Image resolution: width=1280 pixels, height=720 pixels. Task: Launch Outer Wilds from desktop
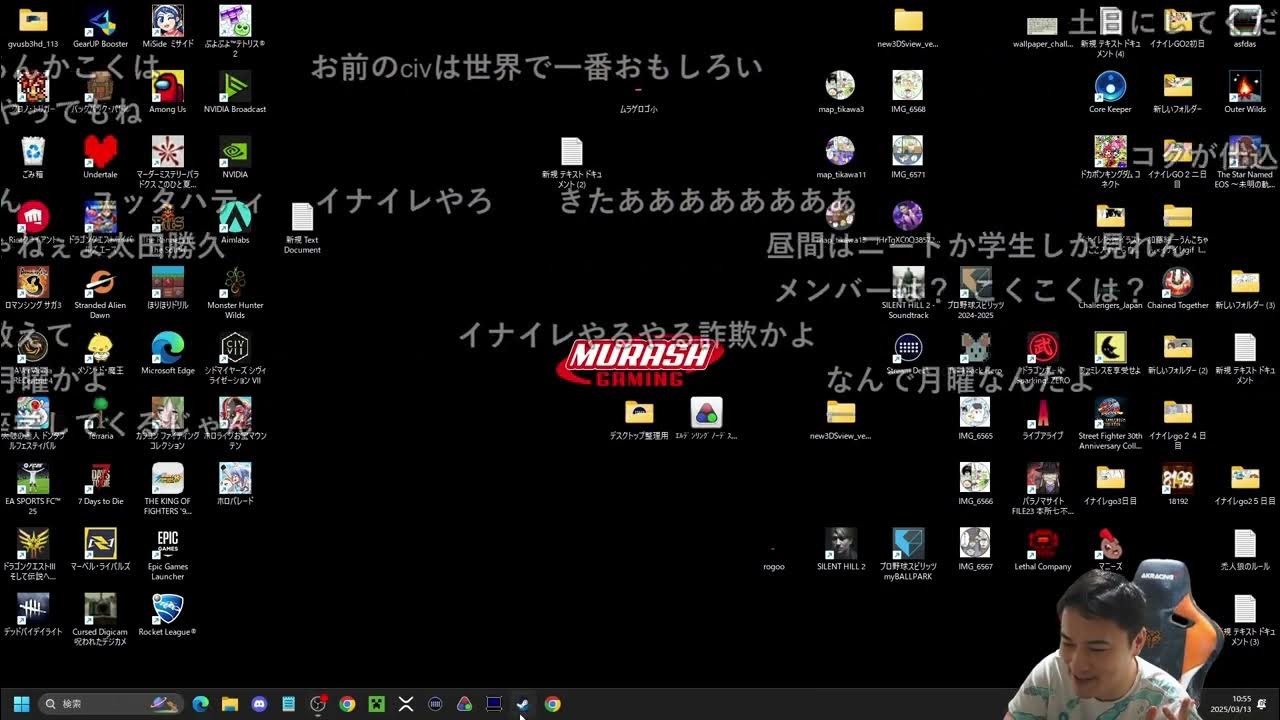click(x=1245, y=87)
